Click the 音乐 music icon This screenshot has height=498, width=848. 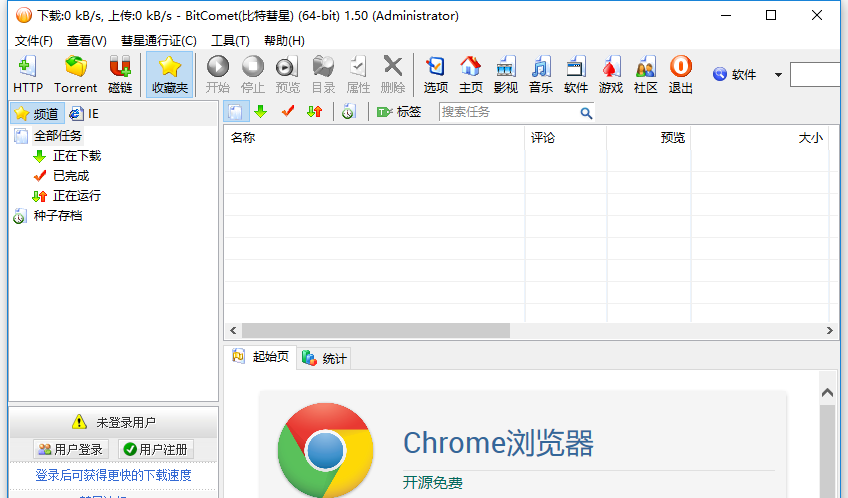(x=541, y=74)
